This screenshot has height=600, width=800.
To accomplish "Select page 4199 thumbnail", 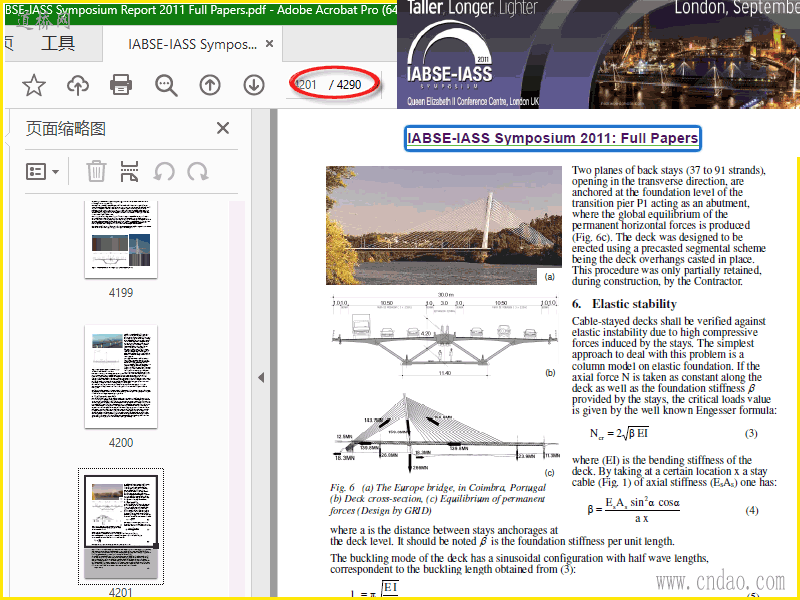I will click(121, 239).
